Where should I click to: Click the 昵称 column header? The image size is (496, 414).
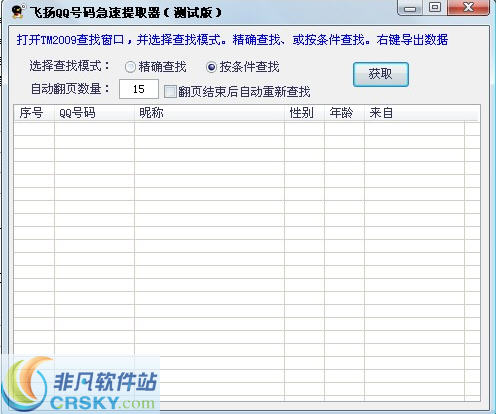click(209, 113)
